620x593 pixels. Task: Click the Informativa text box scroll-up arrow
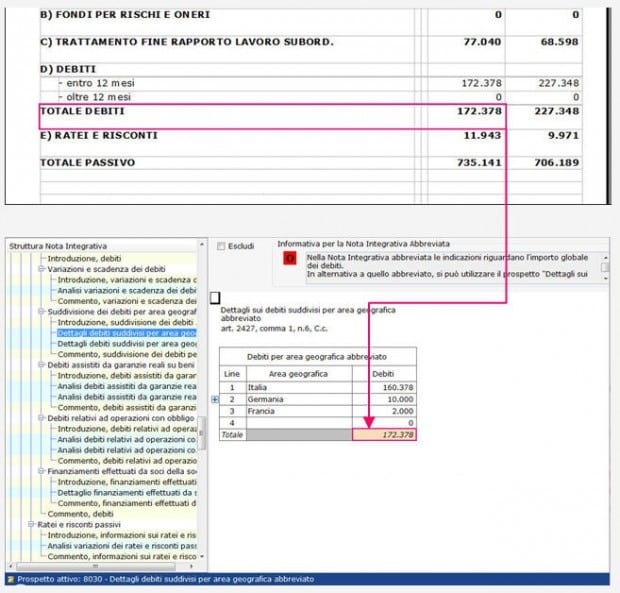605,257
